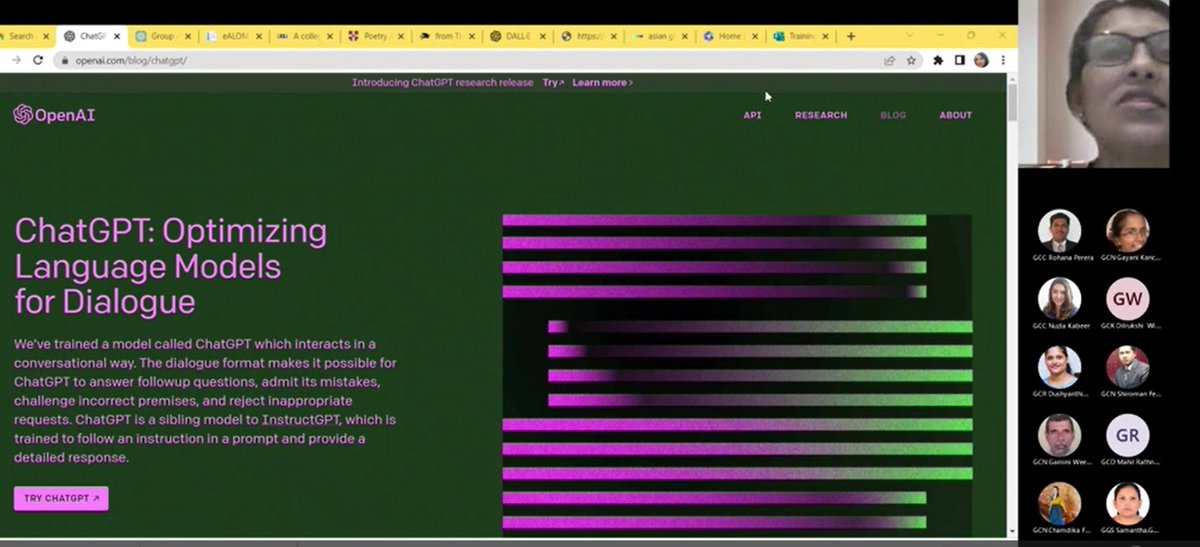Open the BLOG menu item

[x=893, y=115]
